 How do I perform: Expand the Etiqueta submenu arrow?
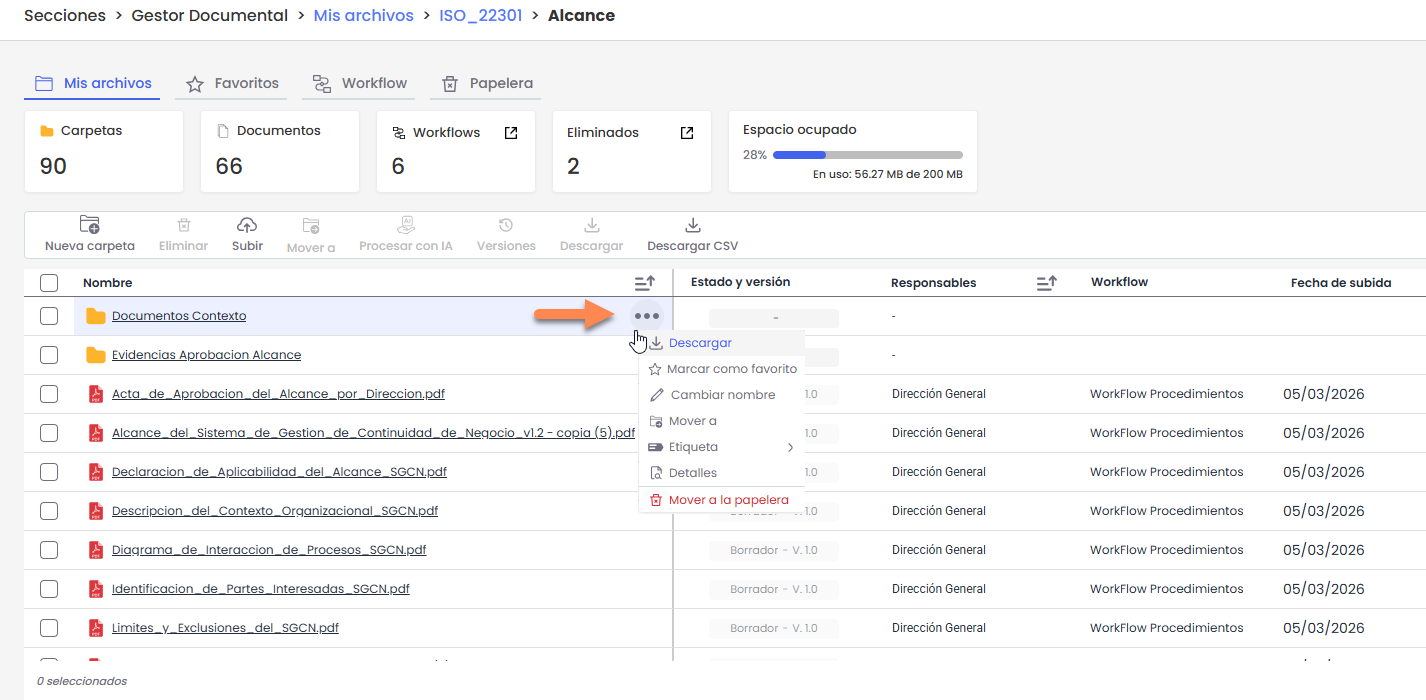[790, 448]
